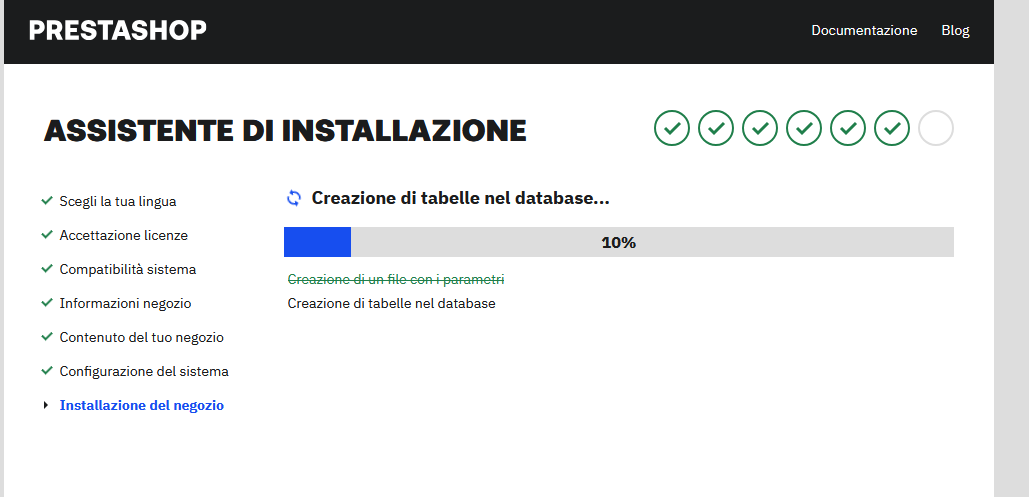
Task: Select the Configurazione del sistema step
Action: [x=144, y=372]
